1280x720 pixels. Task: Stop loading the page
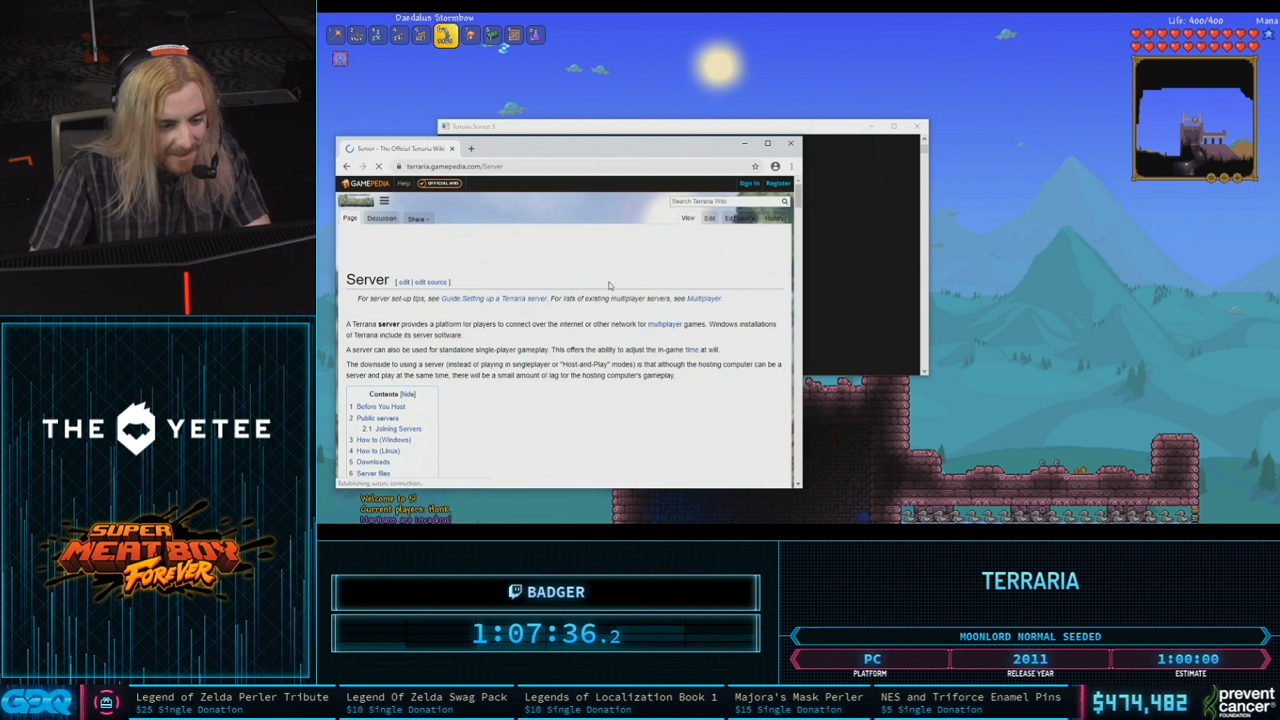[x=378, y=166]
